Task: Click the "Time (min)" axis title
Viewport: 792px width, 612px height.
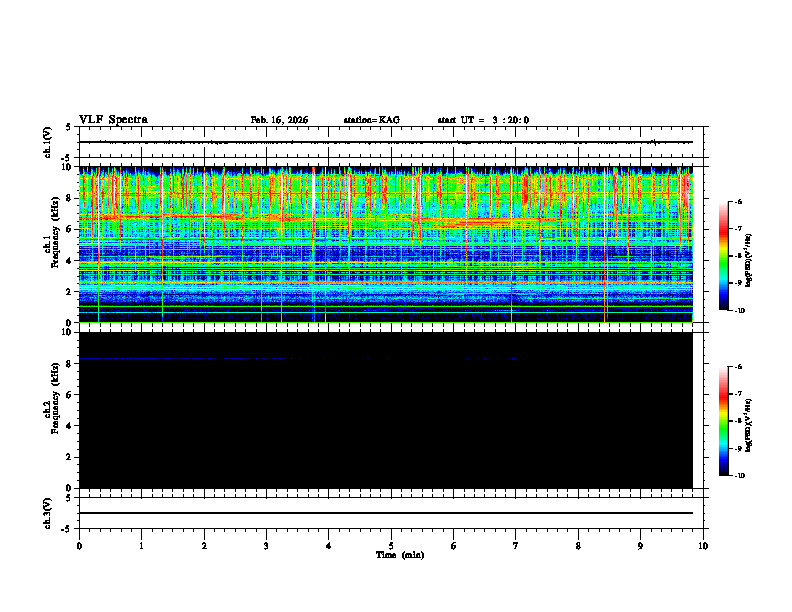Action: [x=400, y=555]
